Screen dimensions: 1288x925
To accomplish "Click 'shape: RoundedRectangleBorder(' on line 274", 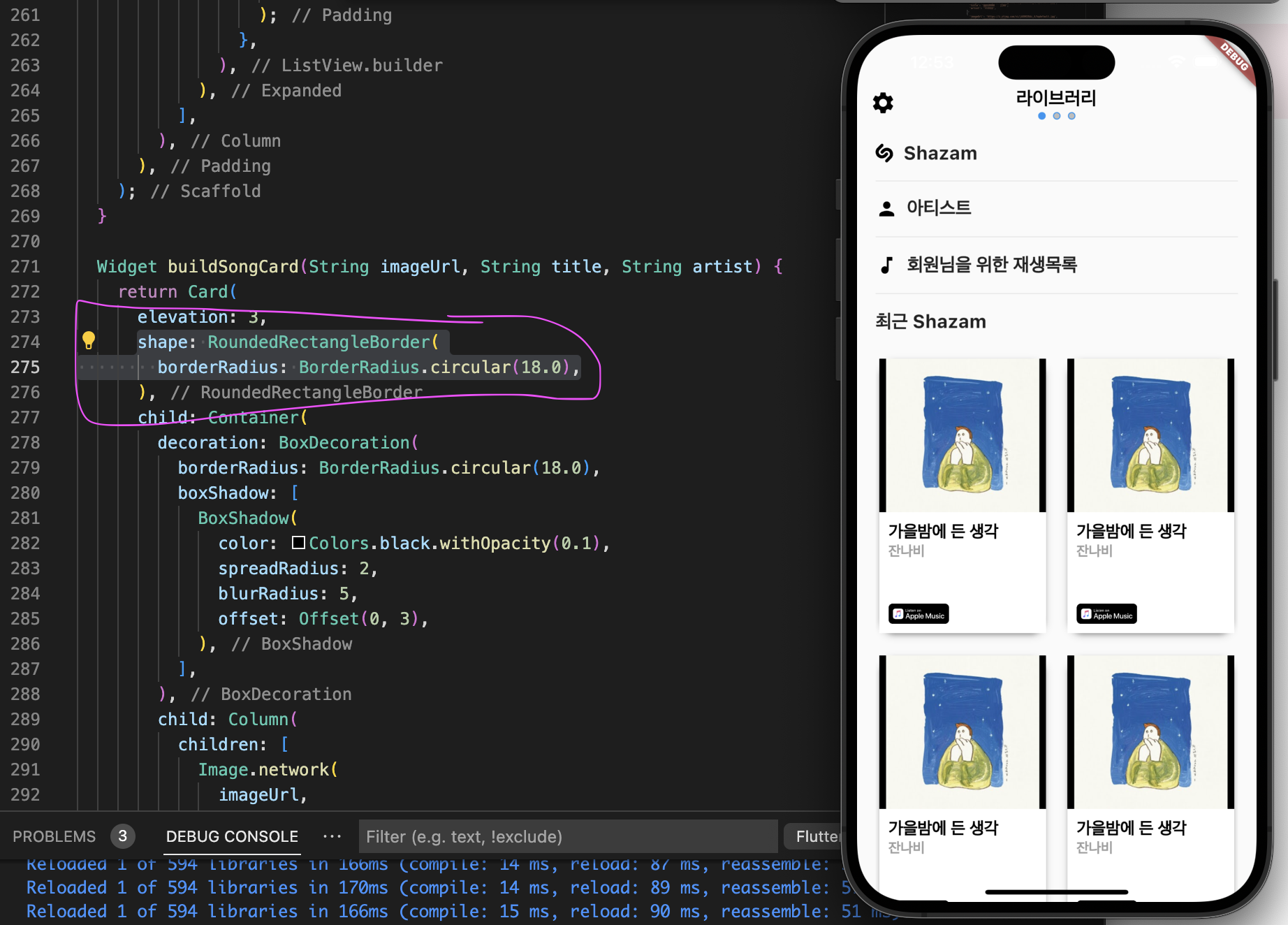I will (288, 342).
